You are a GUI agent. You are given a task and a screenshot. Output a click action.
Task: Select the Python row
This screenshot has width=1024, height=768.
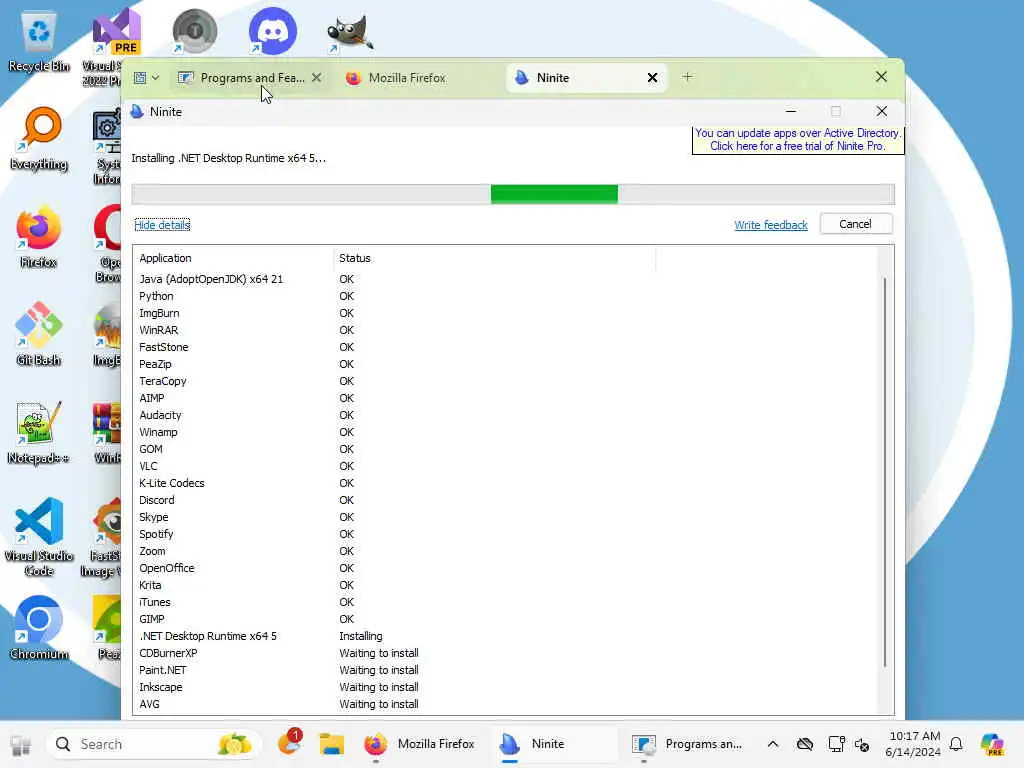[505, 296]
